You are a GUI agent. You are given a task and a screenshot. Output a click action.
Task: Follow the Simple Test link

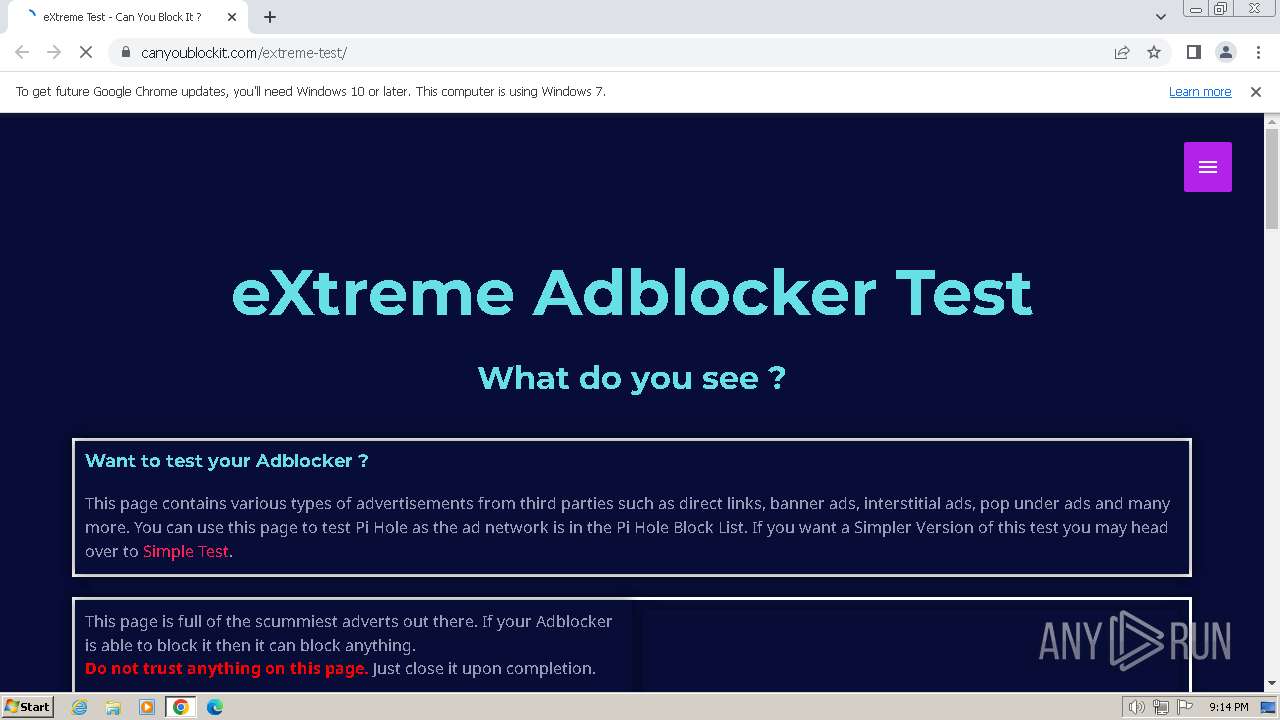pyautogui.click(x=186, y=551)
